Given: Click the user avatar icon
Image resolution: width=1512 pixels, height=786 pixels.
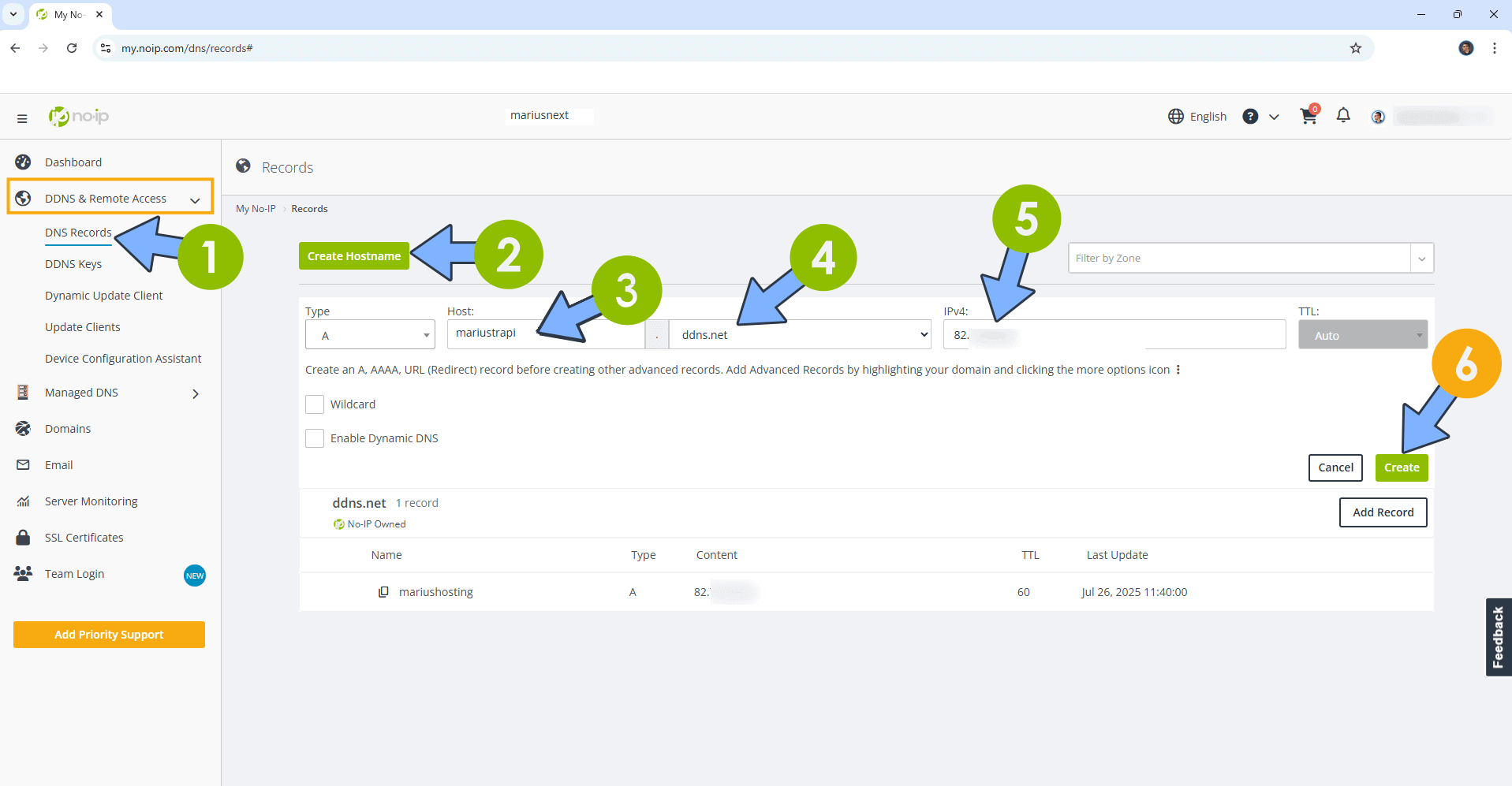Looking at the screenshot, I should point(1377,116).
